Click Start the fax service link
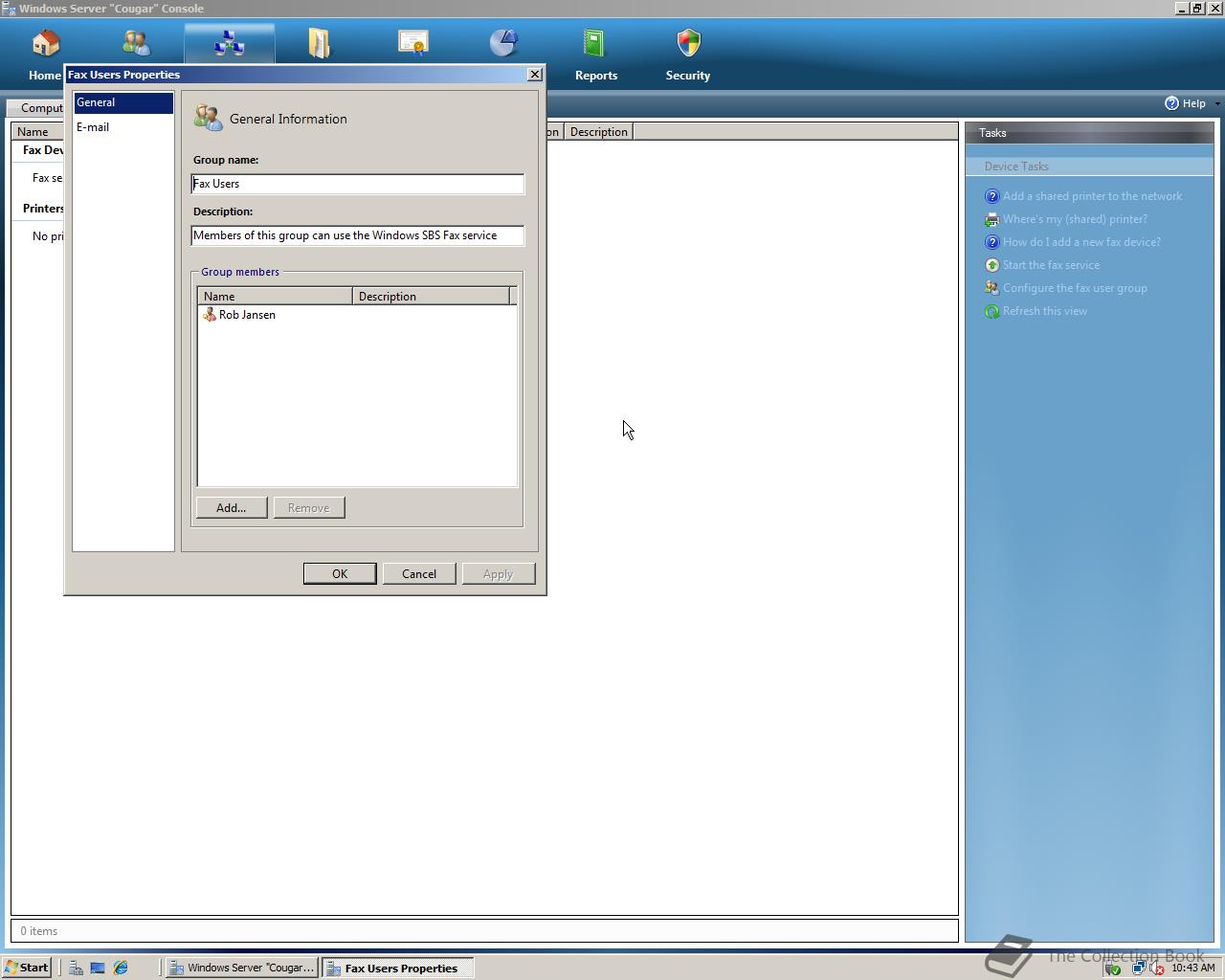 tap(1051, 265)
